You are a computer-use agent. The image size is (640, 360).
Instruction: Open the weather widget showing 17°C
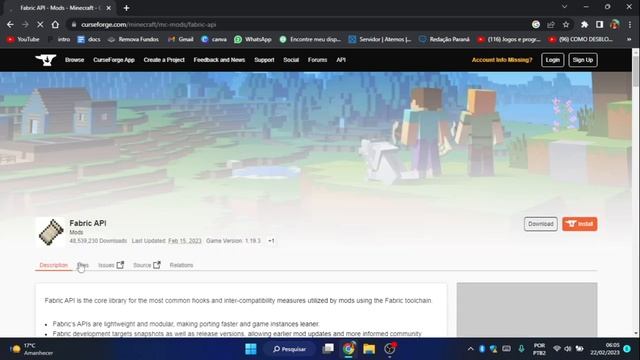coord(31,349)
